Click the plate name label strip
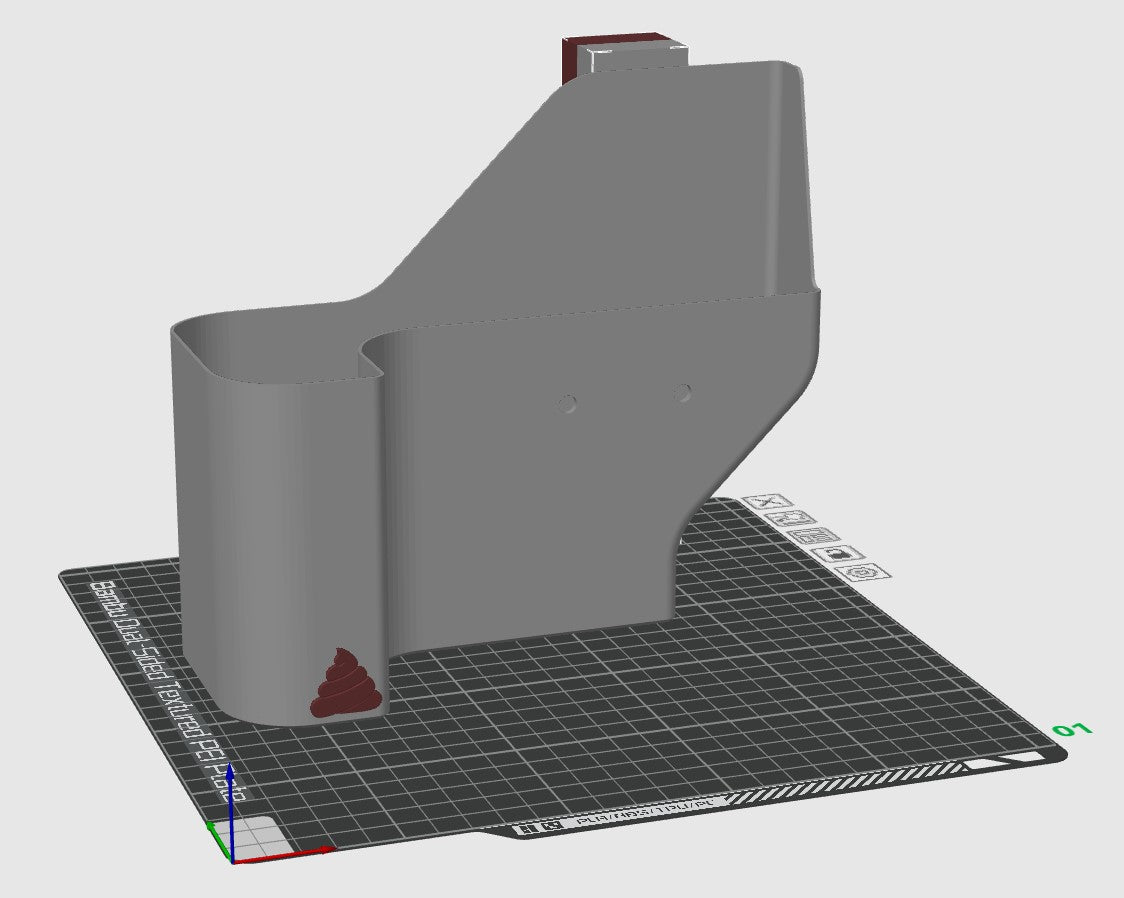 coord(168,692)
